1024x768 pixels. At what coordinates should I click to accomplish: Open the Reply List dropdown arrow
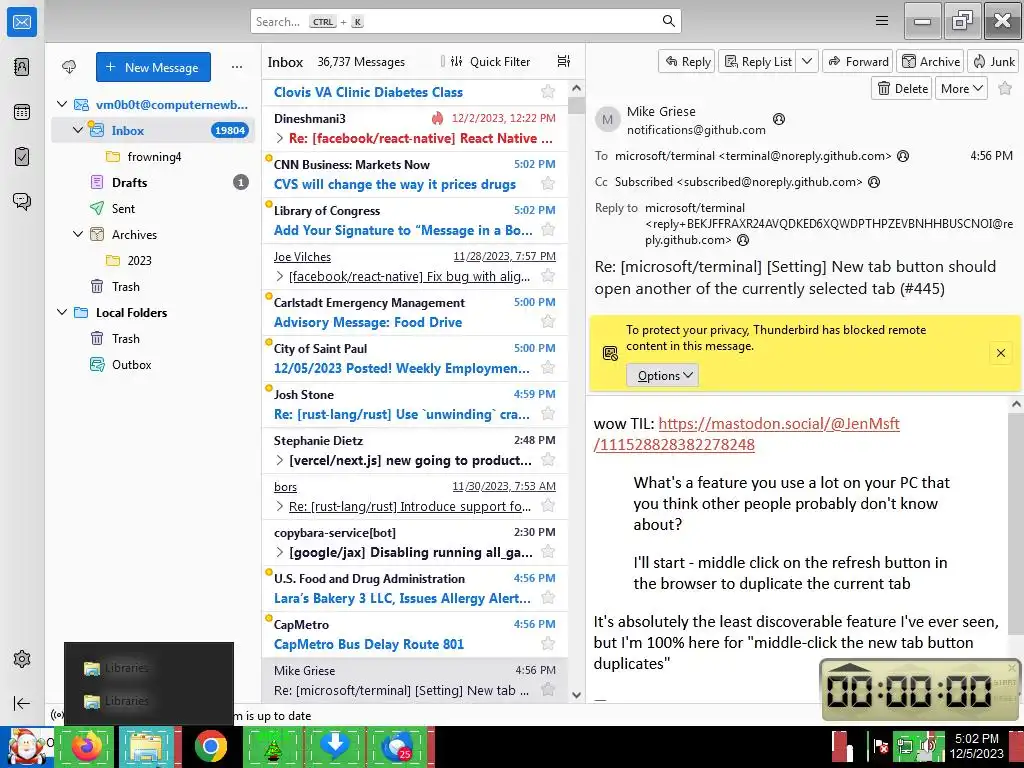tap(807, 61)
